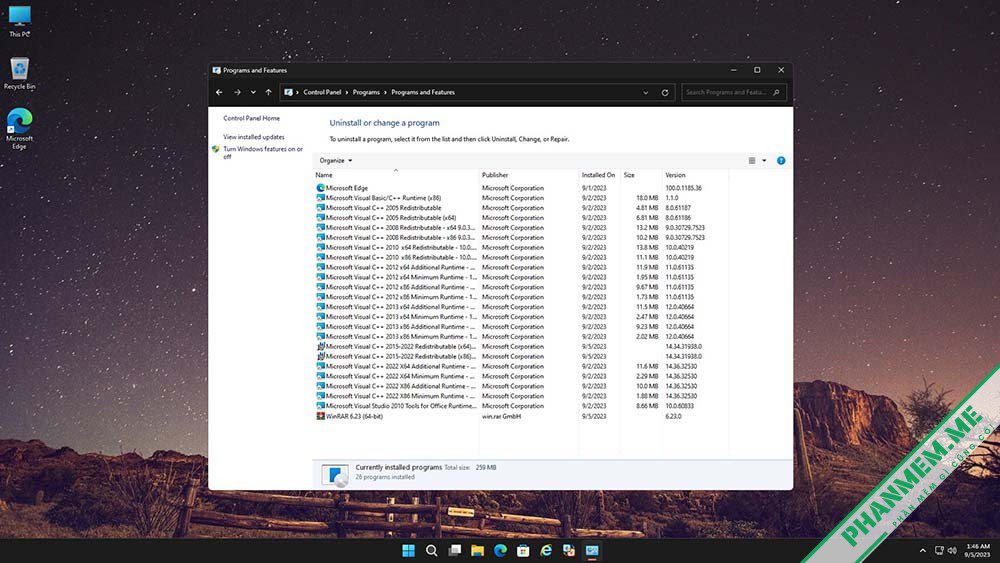This screenshot has height=563, width=1000.
Task: Open Turn Windows features on or off
Action: (x=262, y=153)
